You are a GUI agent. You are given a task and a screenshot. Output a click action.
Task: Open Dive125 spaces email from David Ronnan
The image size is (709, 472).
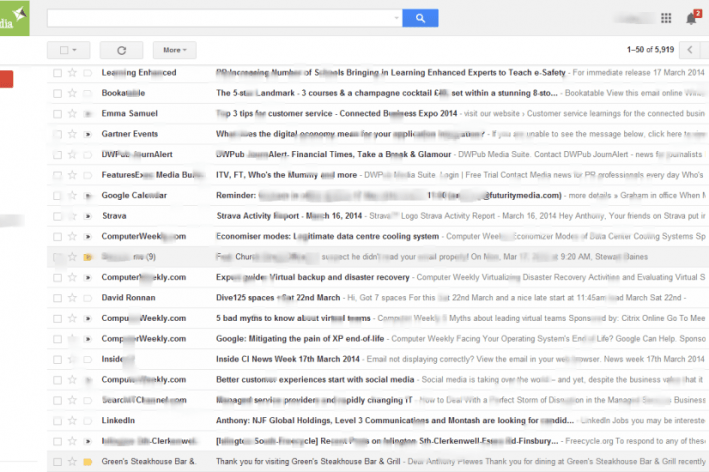click(378, 297)
